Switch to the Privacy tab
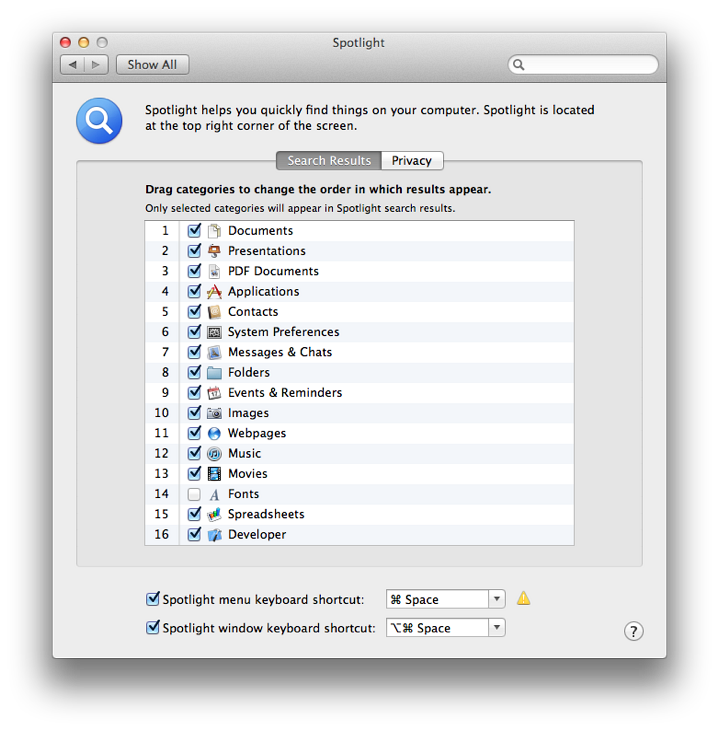 (x=412, y=161)
